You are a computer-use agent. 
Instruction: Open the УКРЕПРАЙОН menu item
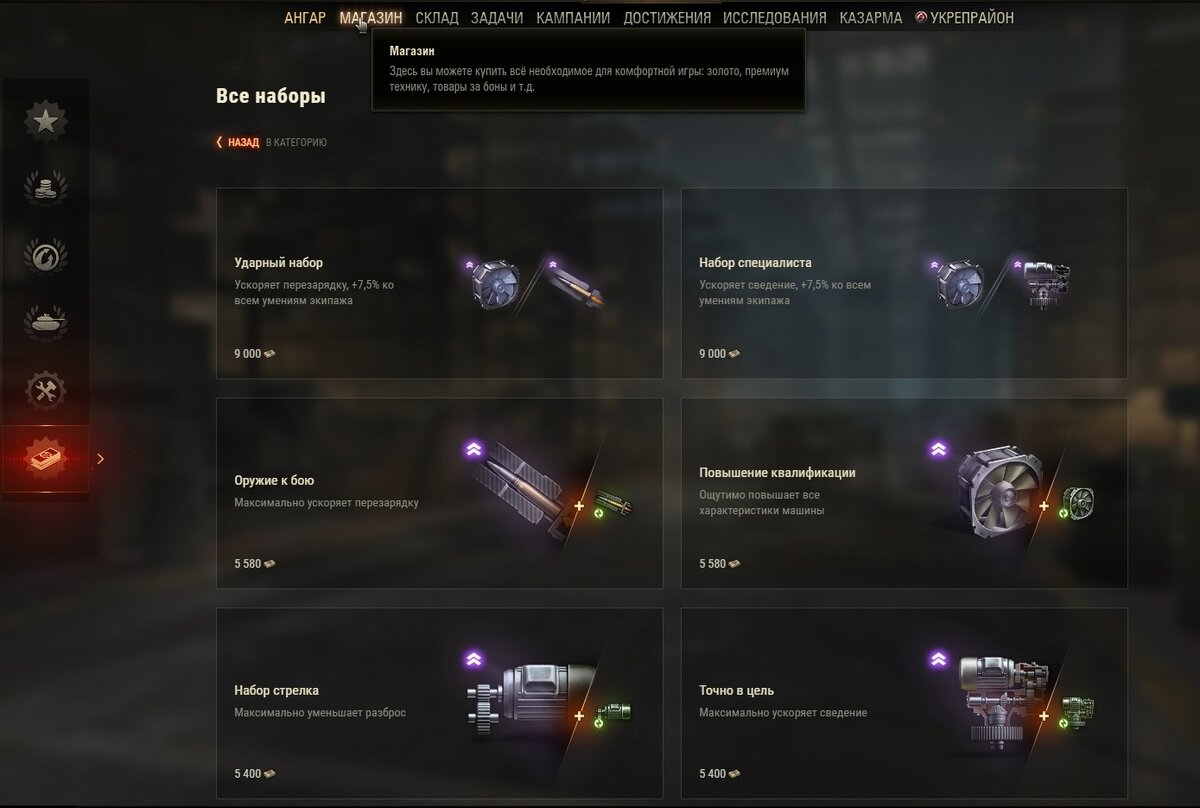coord(964,18)
